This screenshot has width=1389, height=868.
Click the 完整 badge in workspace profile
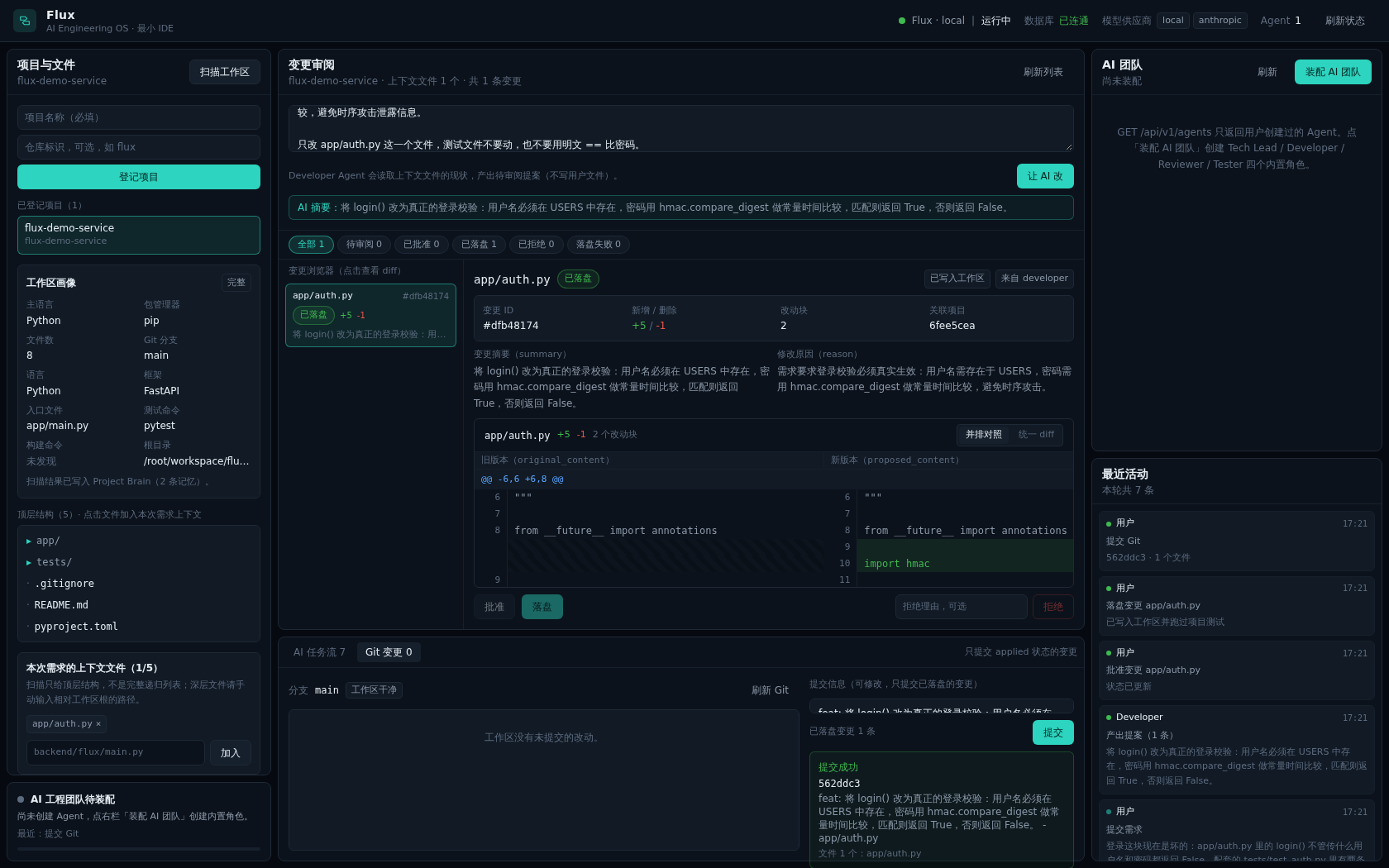coord(236,283)
